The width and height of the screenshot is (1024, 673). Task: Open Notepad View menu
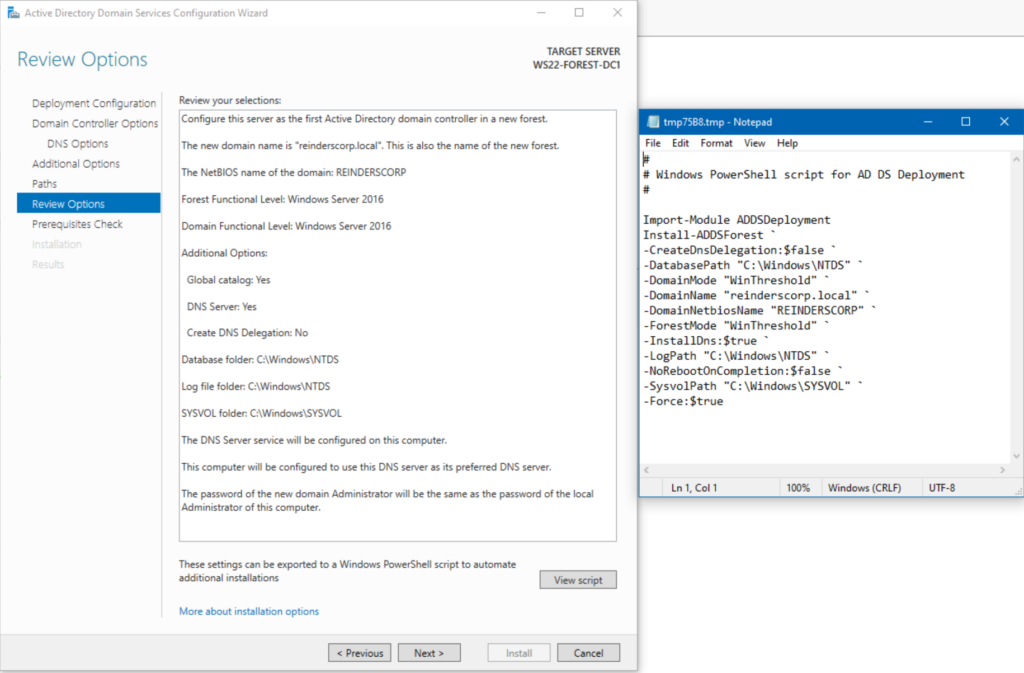[754, 143]
